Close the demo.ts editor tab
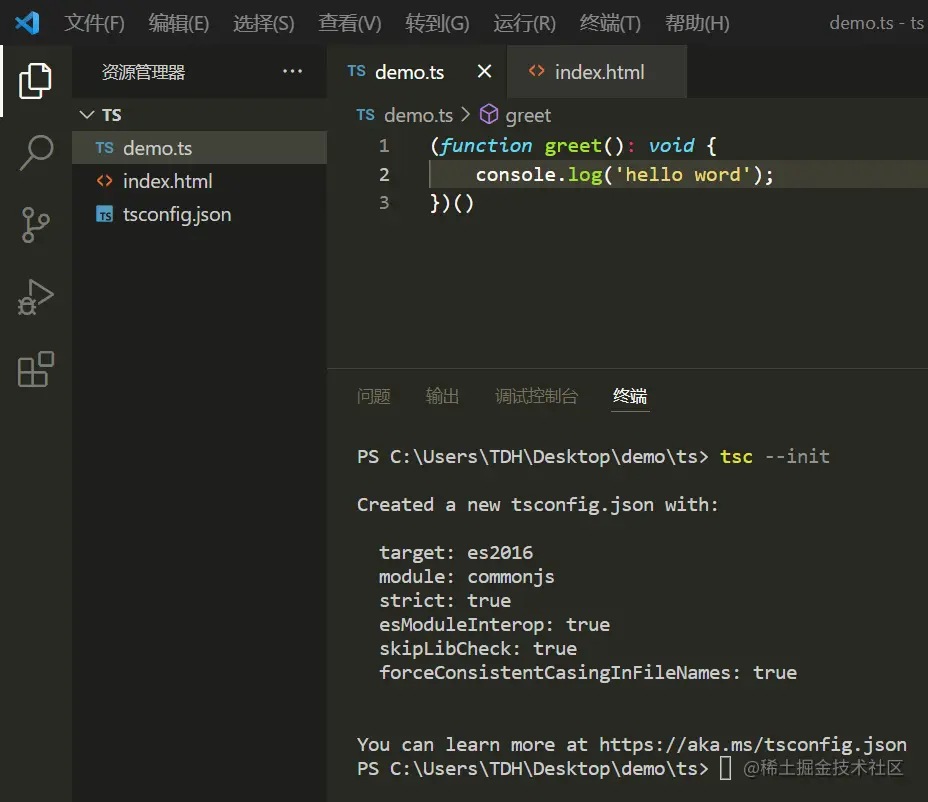This screenshot has height=802, width=928. click(484, 72)
